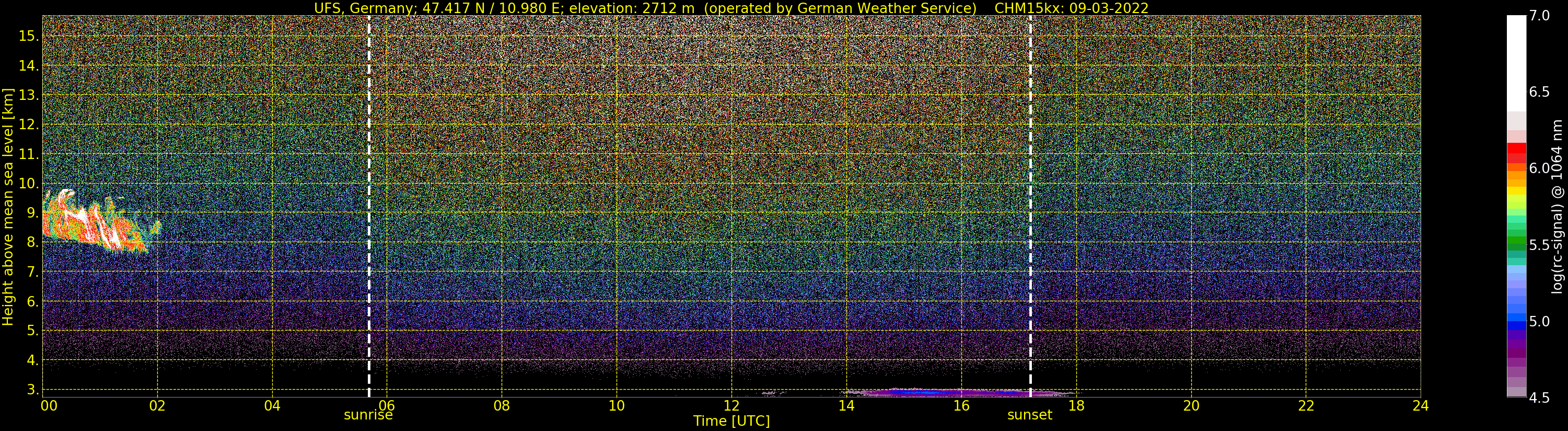Click the '08' time tick label

point(502,405)
